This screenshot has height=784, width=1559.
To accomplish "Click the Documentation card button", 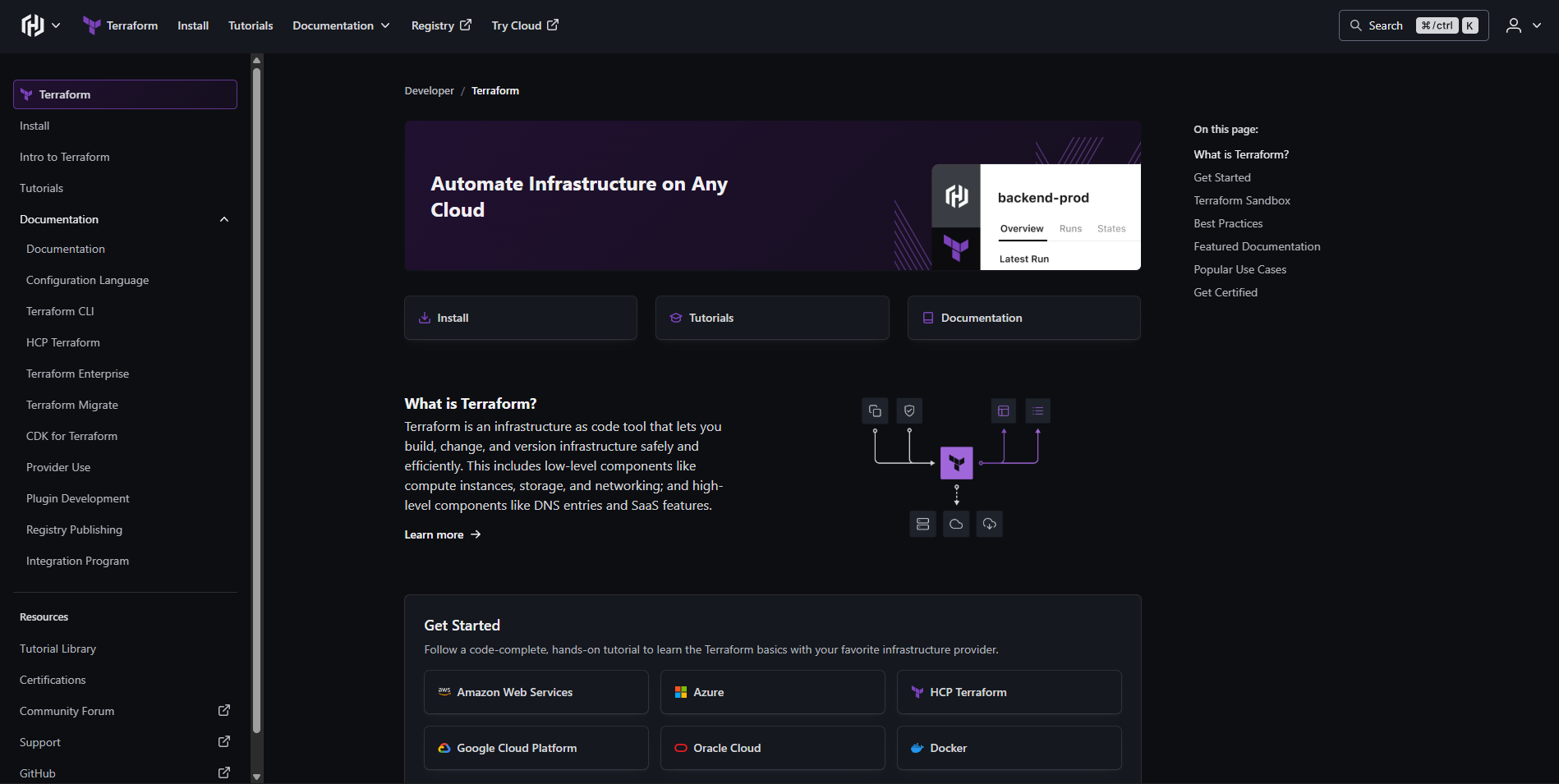I will click(x=1023, y=318).
